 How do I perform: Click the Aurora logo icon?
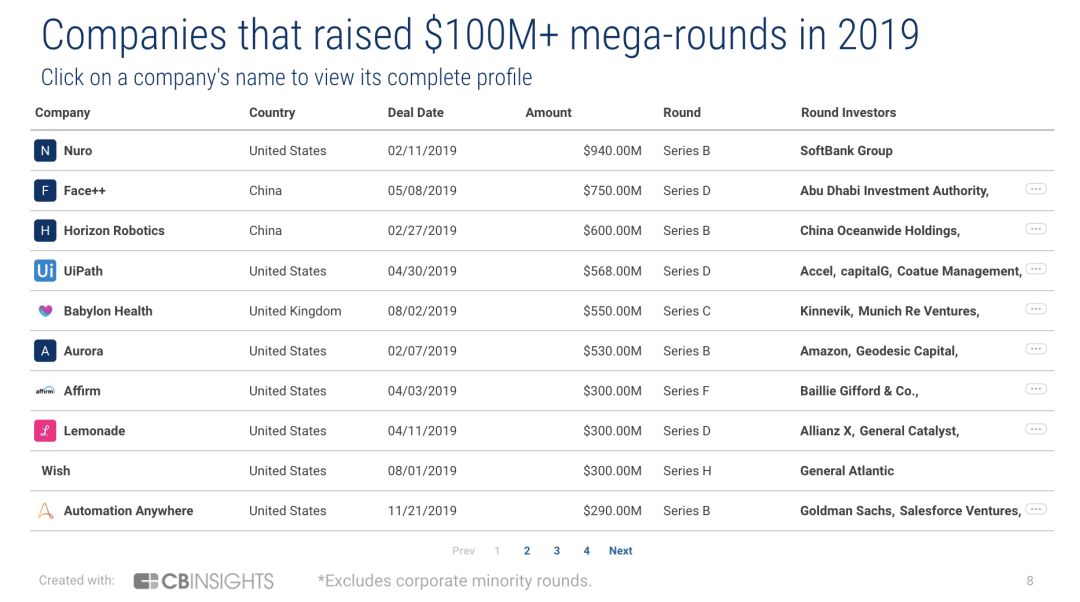pos(45,351)
